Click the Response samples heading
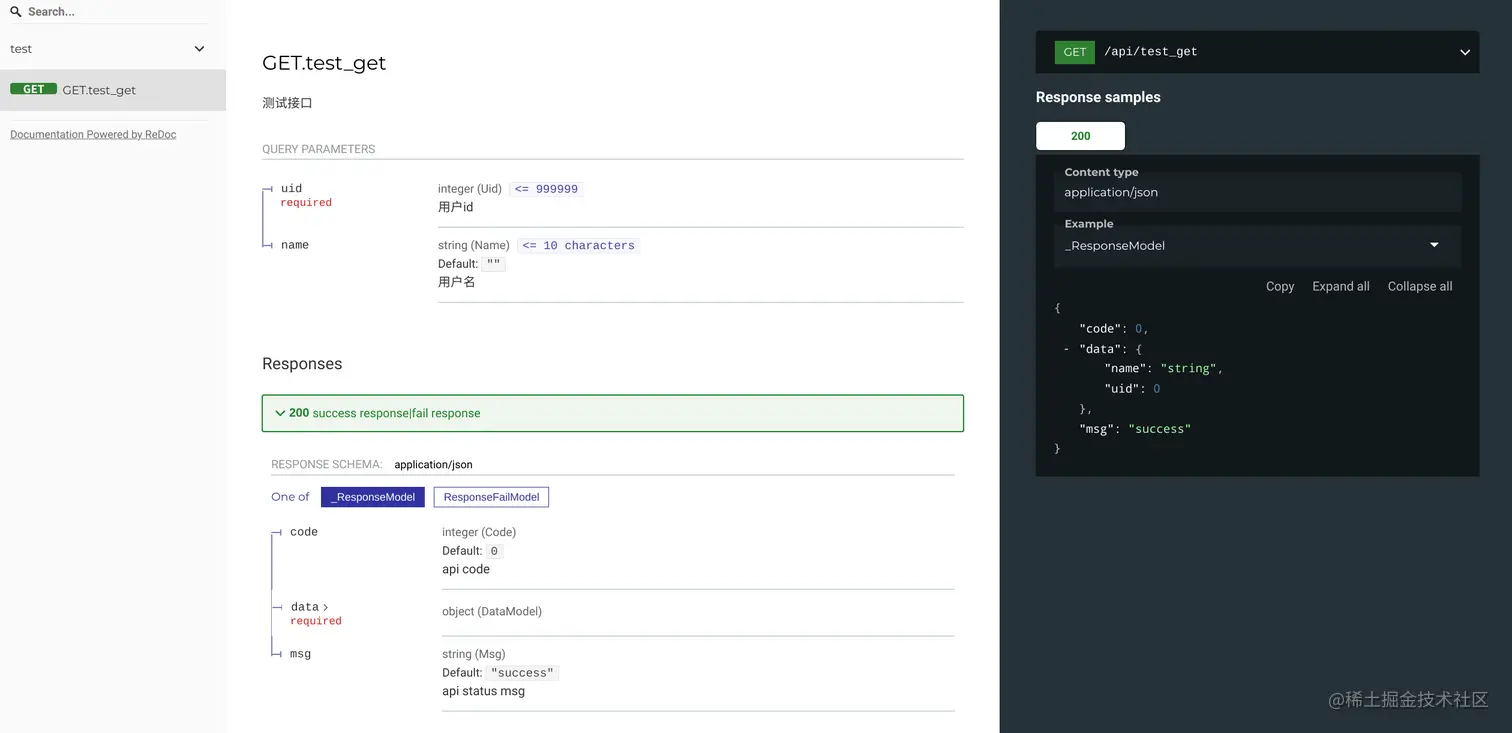 pyautogui.click(x=1098, y=97)
